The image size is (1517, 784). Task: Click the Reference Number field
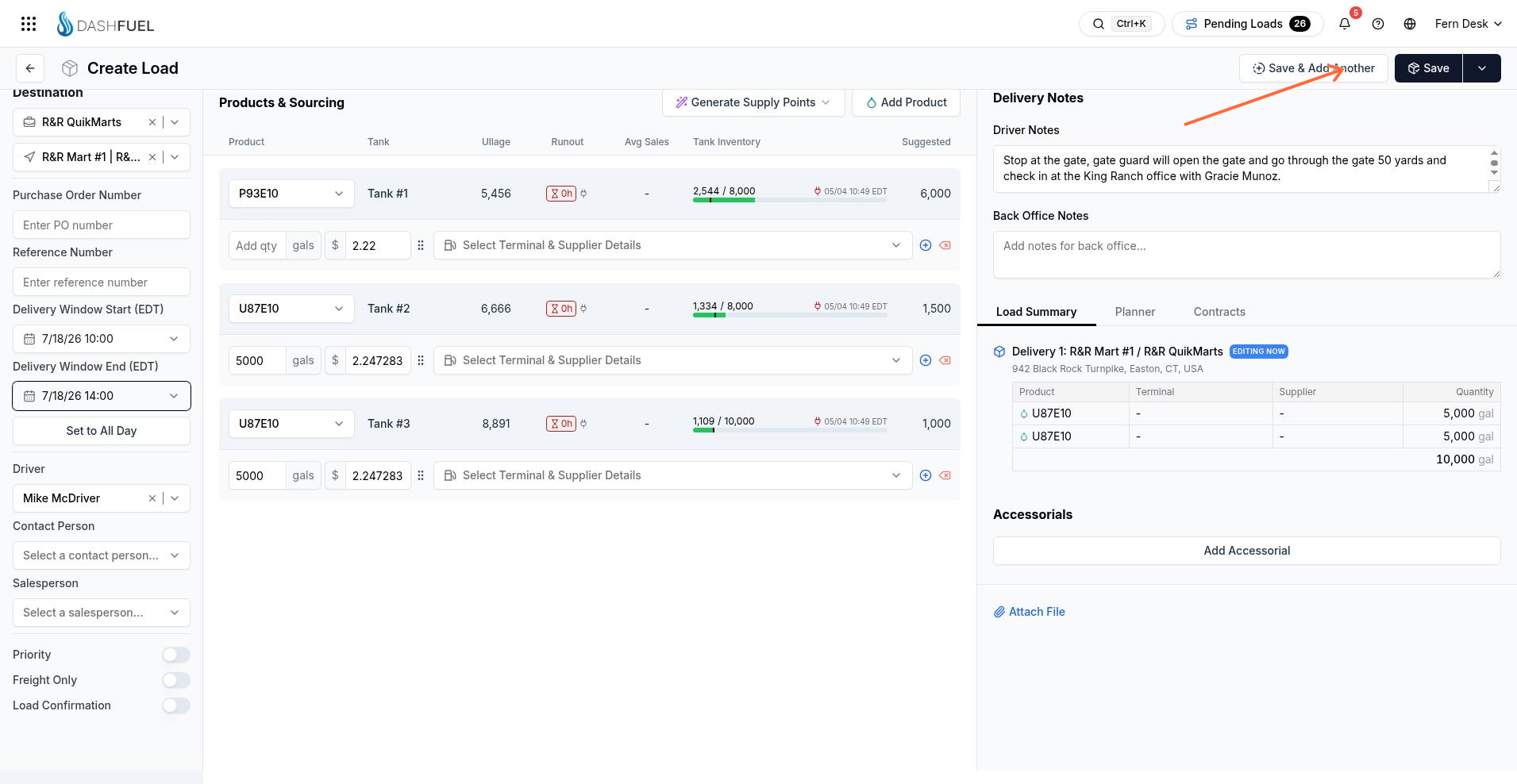[x=102, y=282]
